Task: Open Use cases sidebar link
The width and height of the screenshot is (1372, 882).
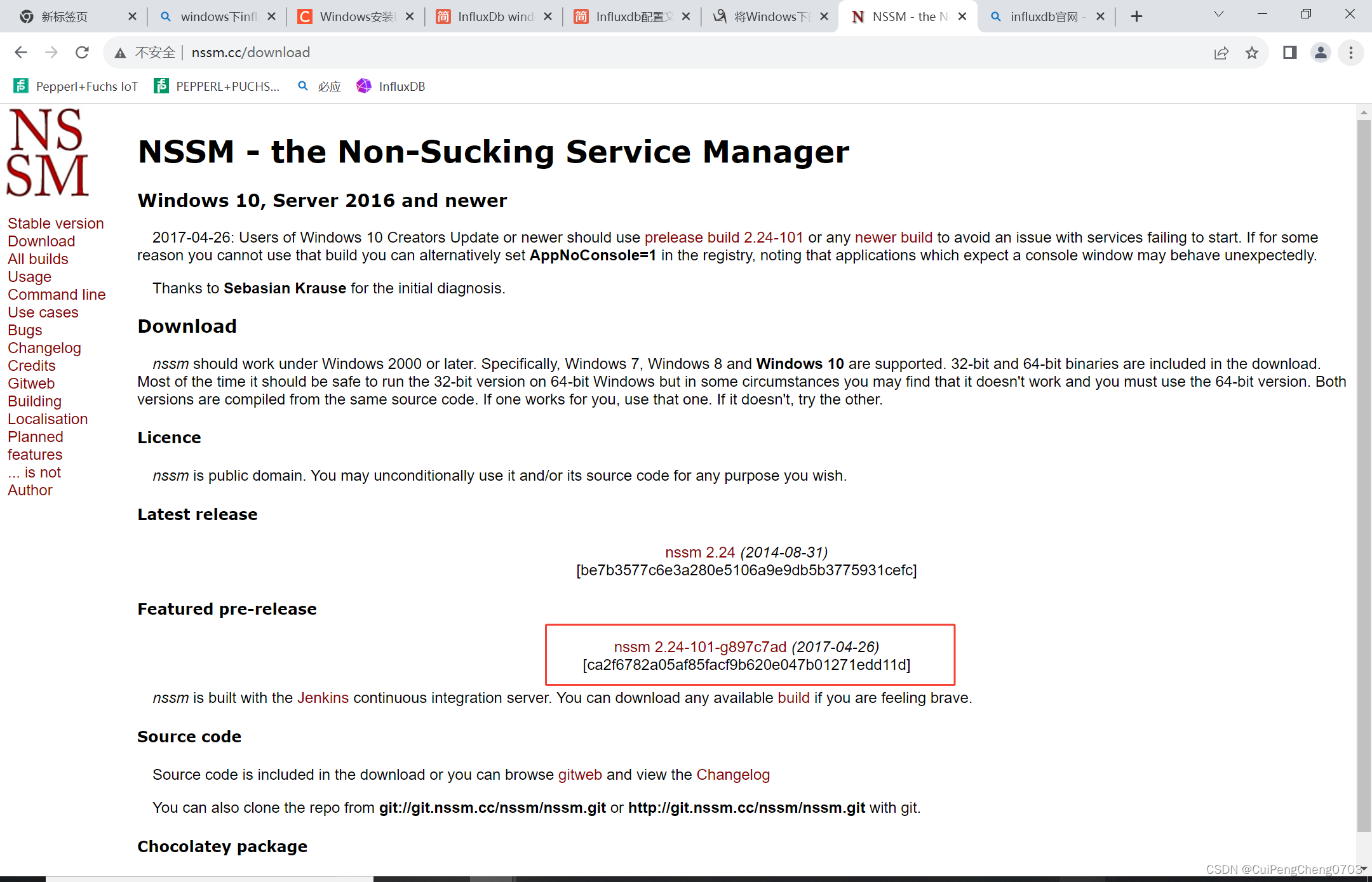Action: click(43, 312)
